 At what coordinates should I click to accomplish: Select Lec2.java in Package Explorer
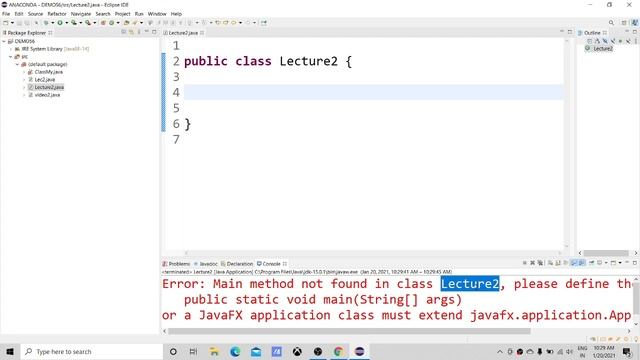[x=44, y=80]
